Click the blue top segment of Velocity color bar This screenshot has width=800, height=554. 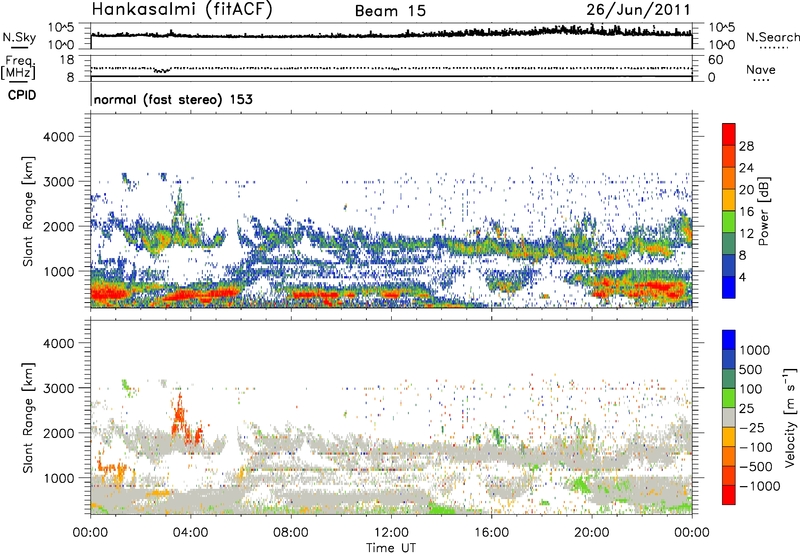[729, 340]
